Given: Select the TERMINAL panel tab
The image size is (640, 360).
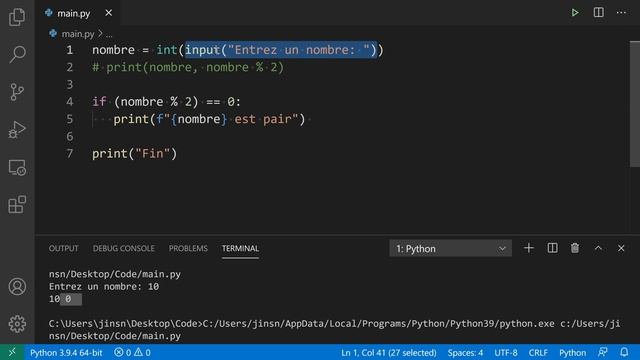Looking at the screenshot, I should [x=240, y=249].
